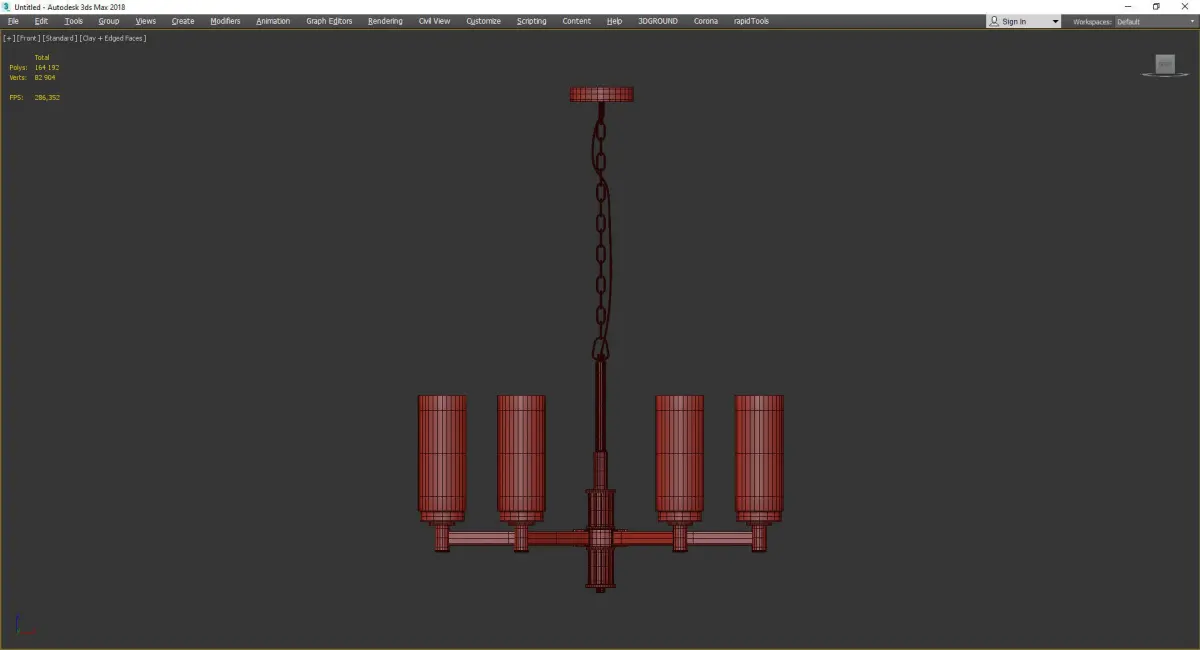The image size is (1200, 650).
Task: Open the Customize menu
Action: pos(484,21)
